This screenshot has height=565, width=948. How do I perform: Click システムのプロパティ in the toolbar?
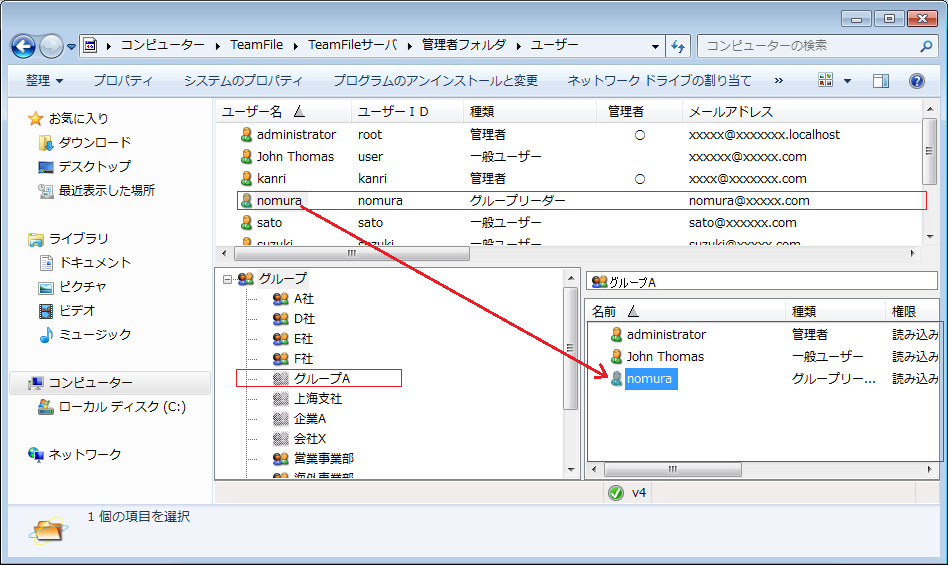point(243,81)
